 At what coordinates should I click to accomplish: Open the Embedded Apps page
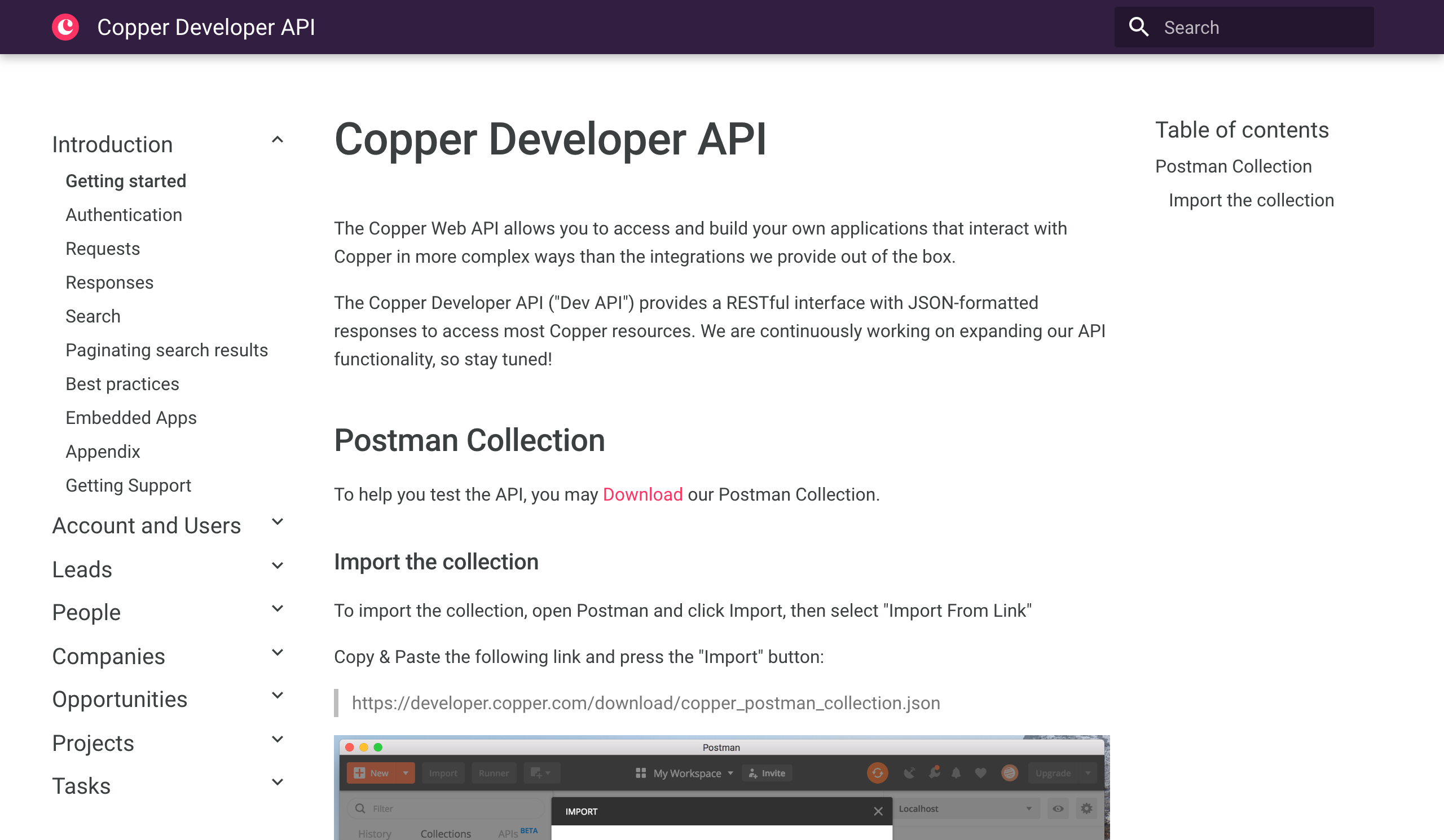click(131, 417)
